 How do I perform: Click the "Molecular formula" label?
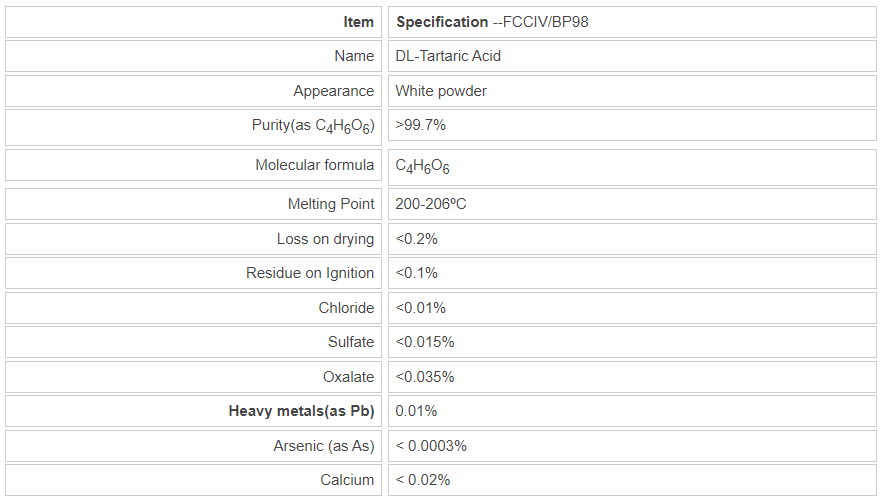click(314, 165)
